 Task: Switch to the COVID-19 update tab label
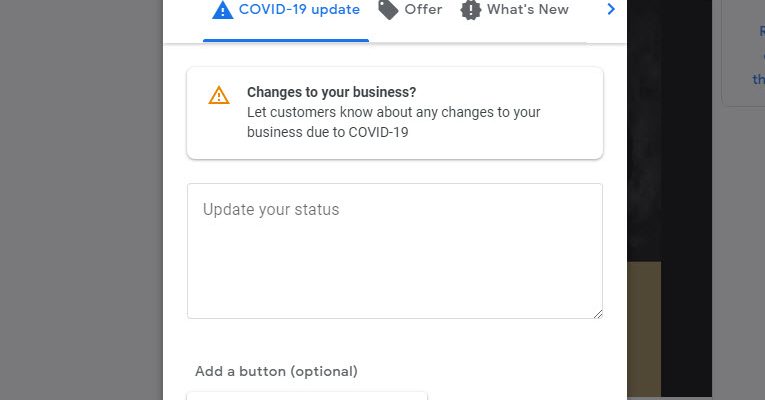coord(299,10)
